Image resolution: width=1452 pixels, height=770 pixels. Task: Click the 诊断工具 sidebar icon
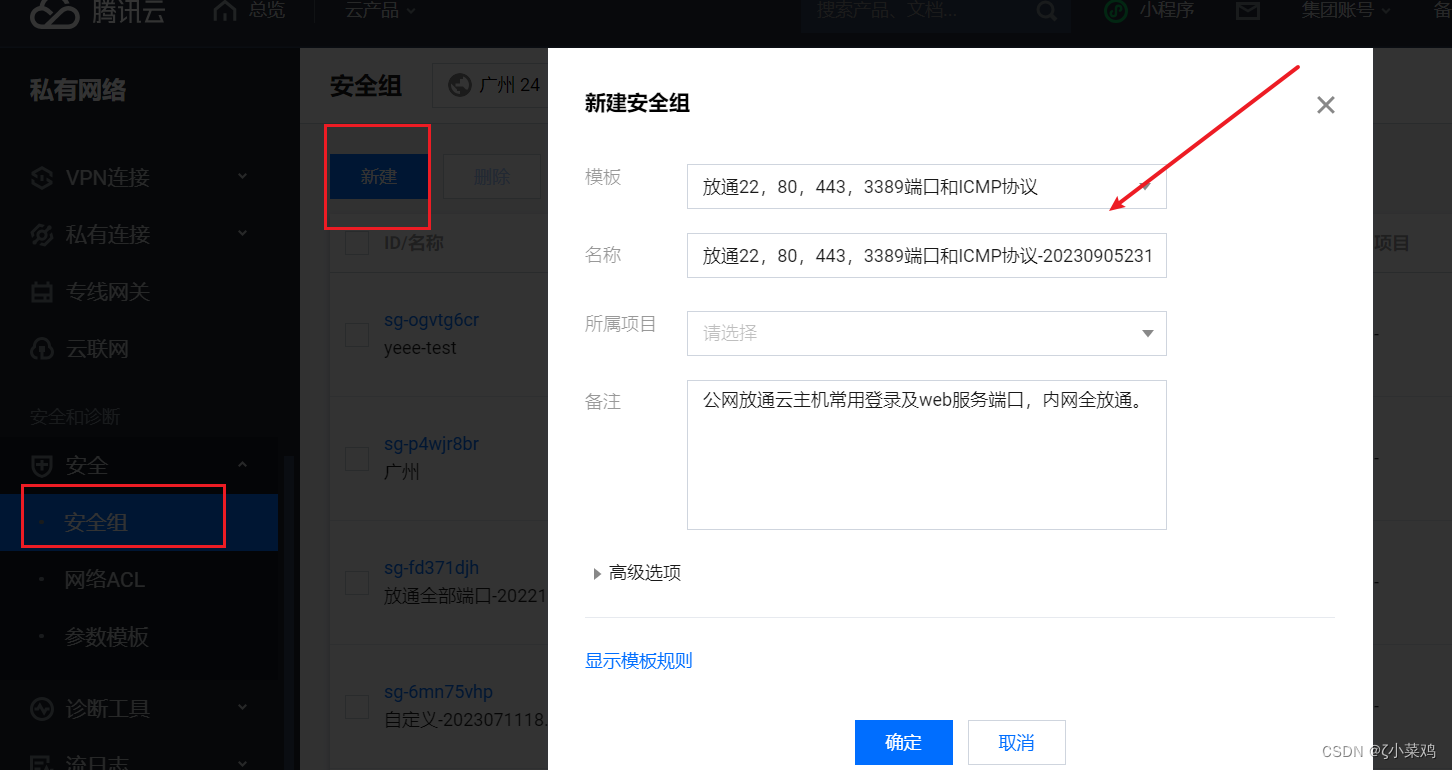(42, 709)
